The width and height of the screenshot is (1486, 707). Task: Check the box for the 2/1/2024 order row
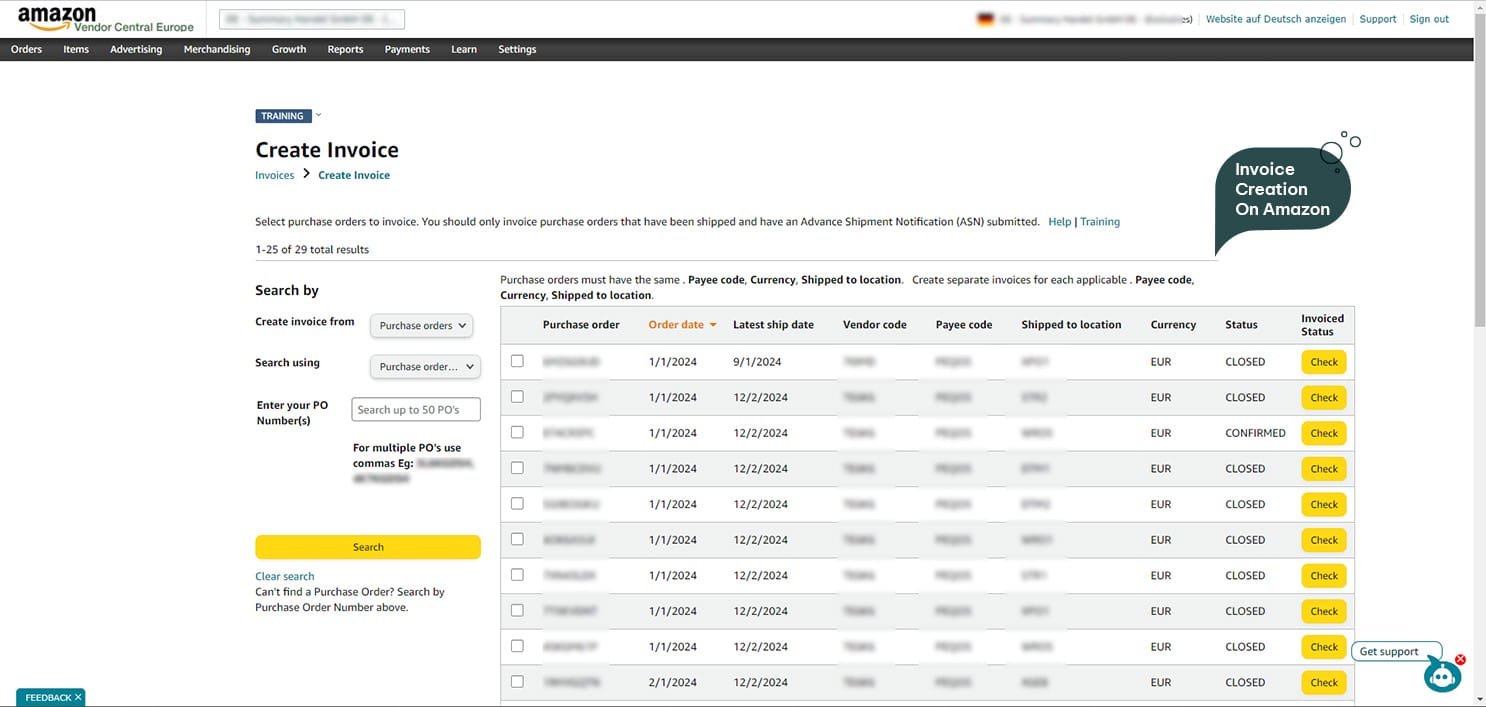point(517,682)
